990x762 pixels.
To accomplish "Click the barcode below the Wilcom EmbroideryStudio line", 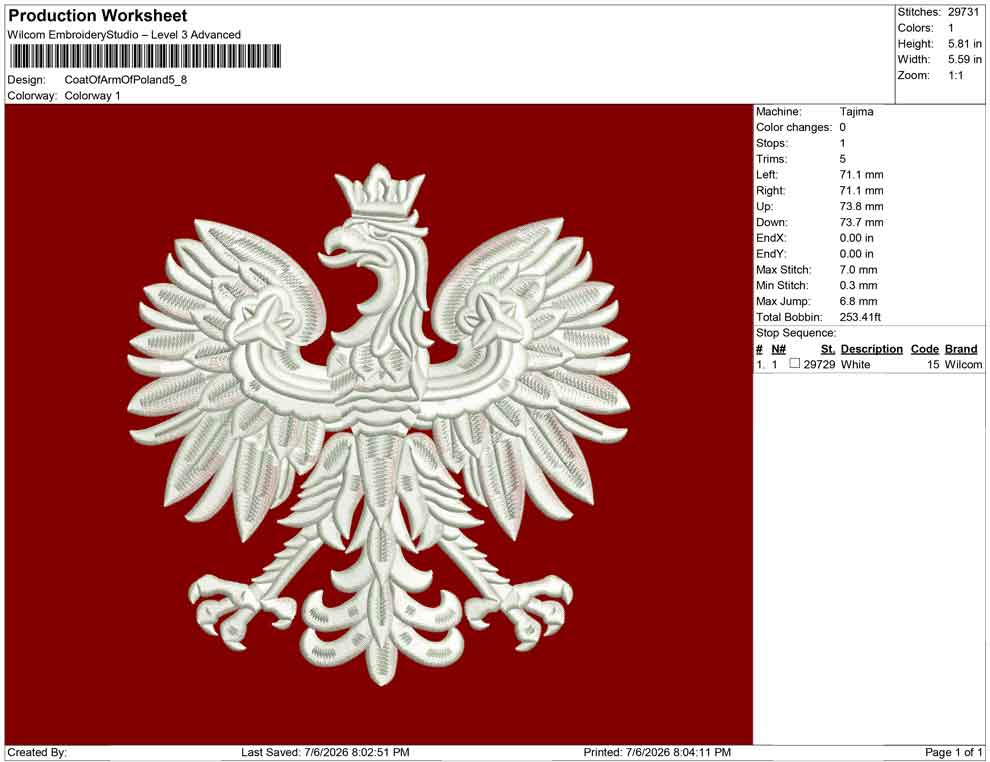I will pos(145,56).
